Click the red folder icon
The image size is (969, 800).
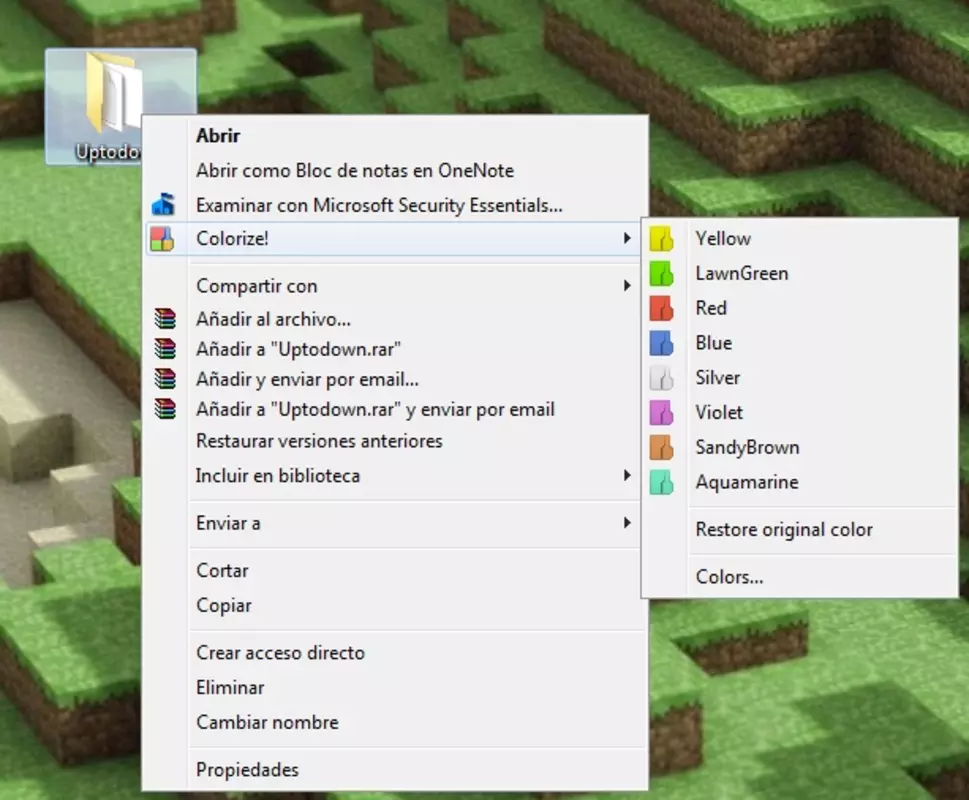(661, 308)
